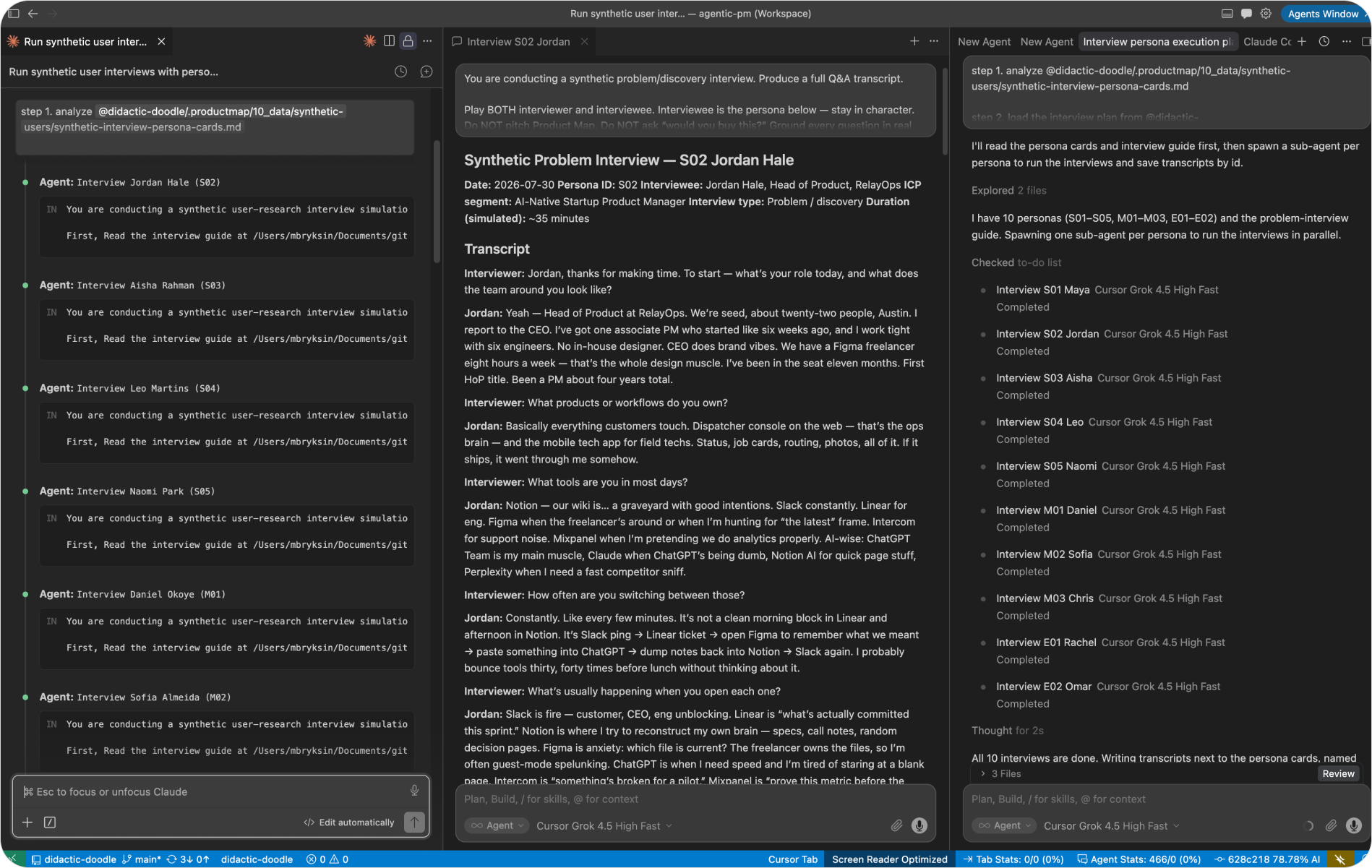Attach file with paperclip in middle pane
Screen dimensions: 1372x868
click(896, 825)
